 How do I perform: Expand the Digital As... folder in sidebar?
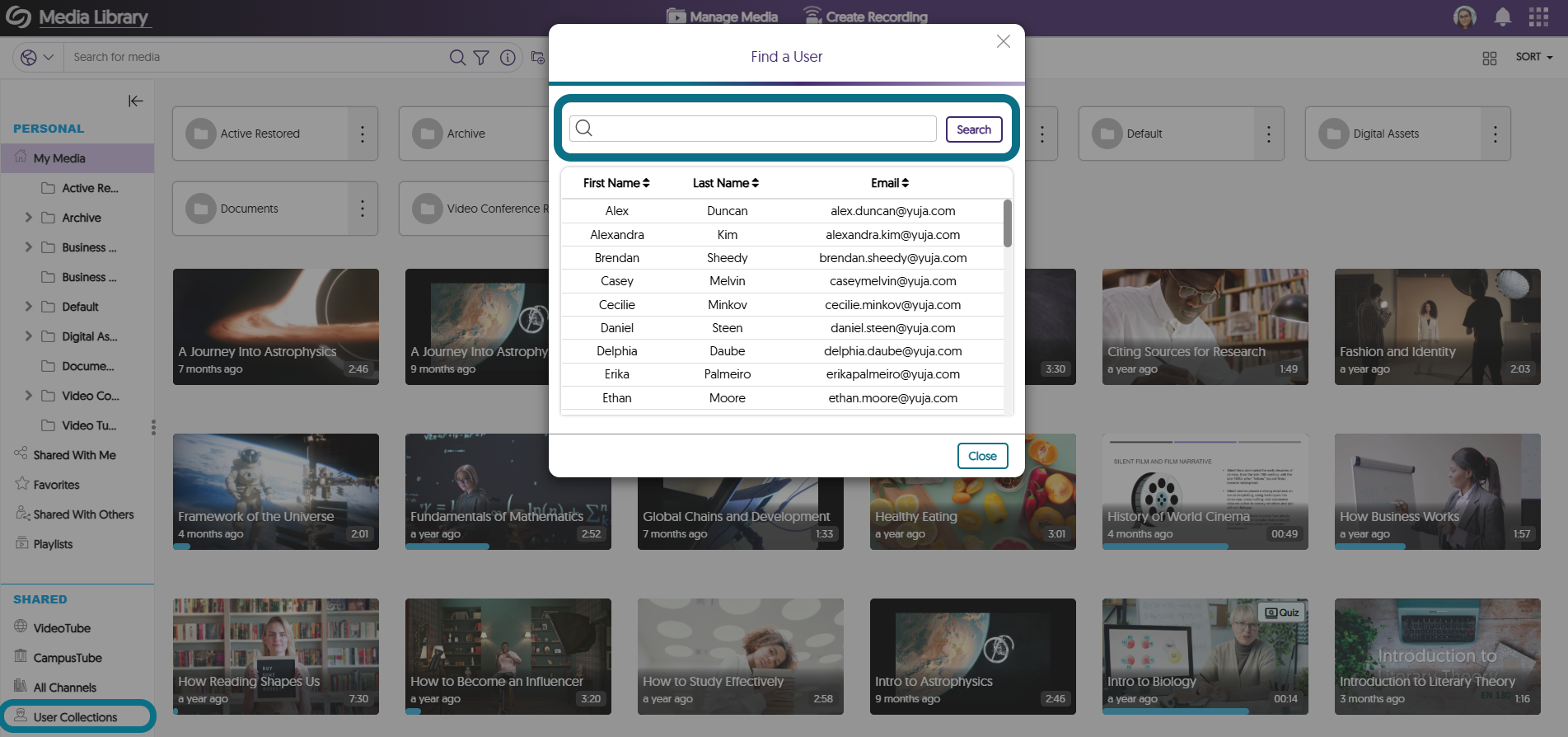tap(28, 336)
